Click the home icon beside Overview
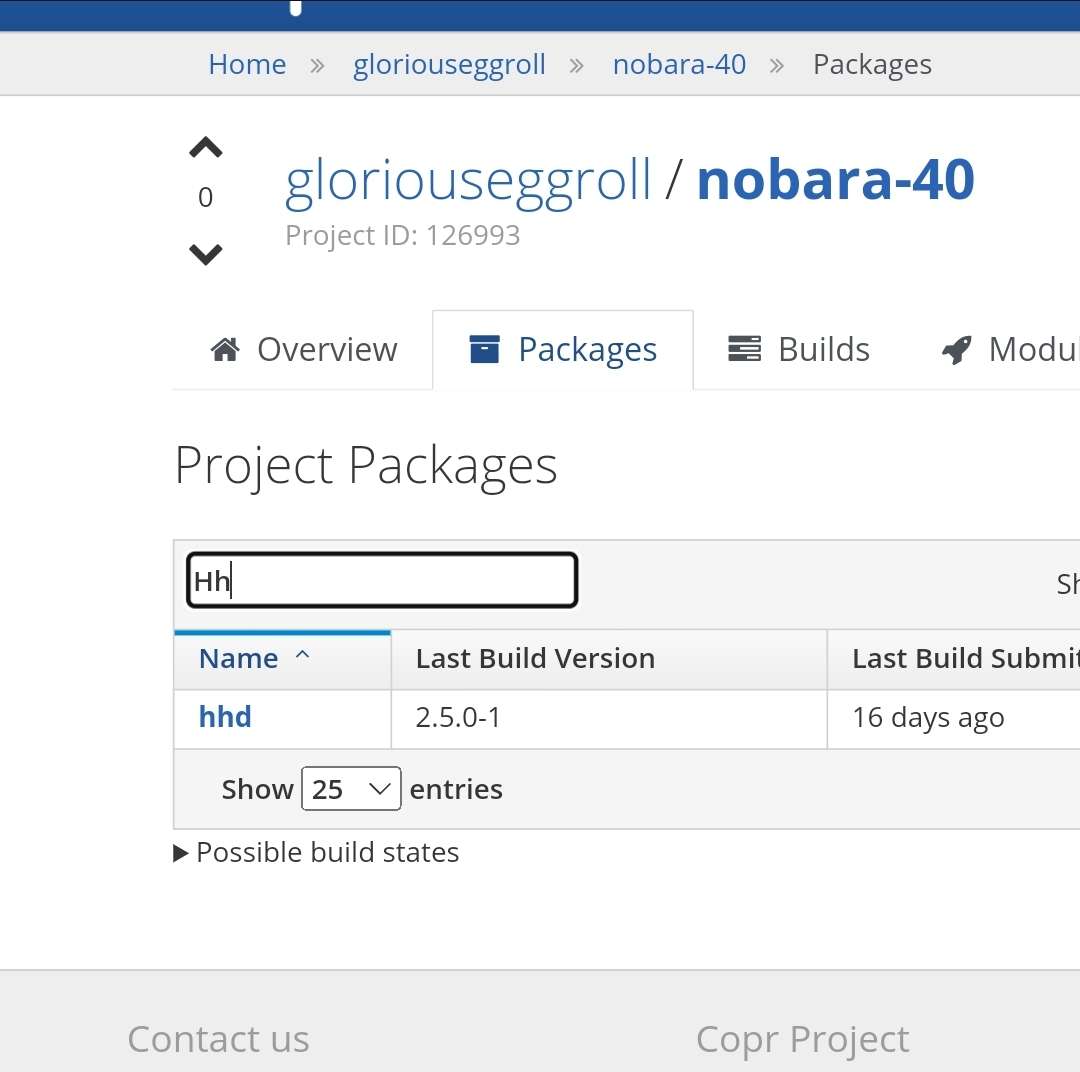This screenshot has height=1072, width=1080. [225, 350]
